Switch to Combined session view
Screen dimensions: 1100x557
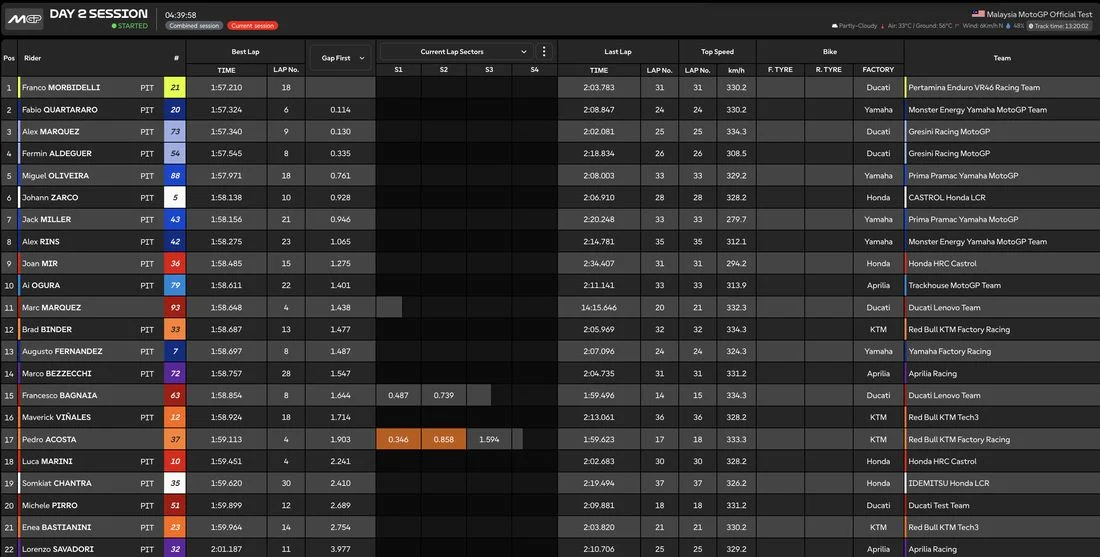pyautogui.click(x=194, y=25)
